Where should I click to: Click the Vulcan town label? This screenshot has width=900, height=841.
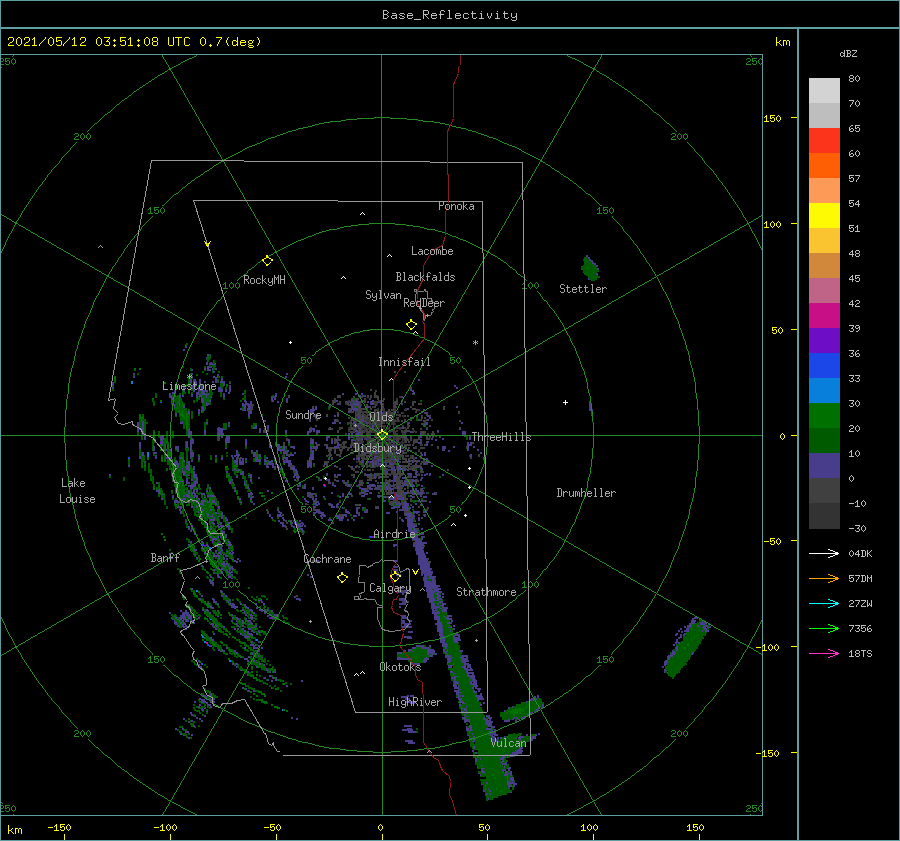[509, 743]
